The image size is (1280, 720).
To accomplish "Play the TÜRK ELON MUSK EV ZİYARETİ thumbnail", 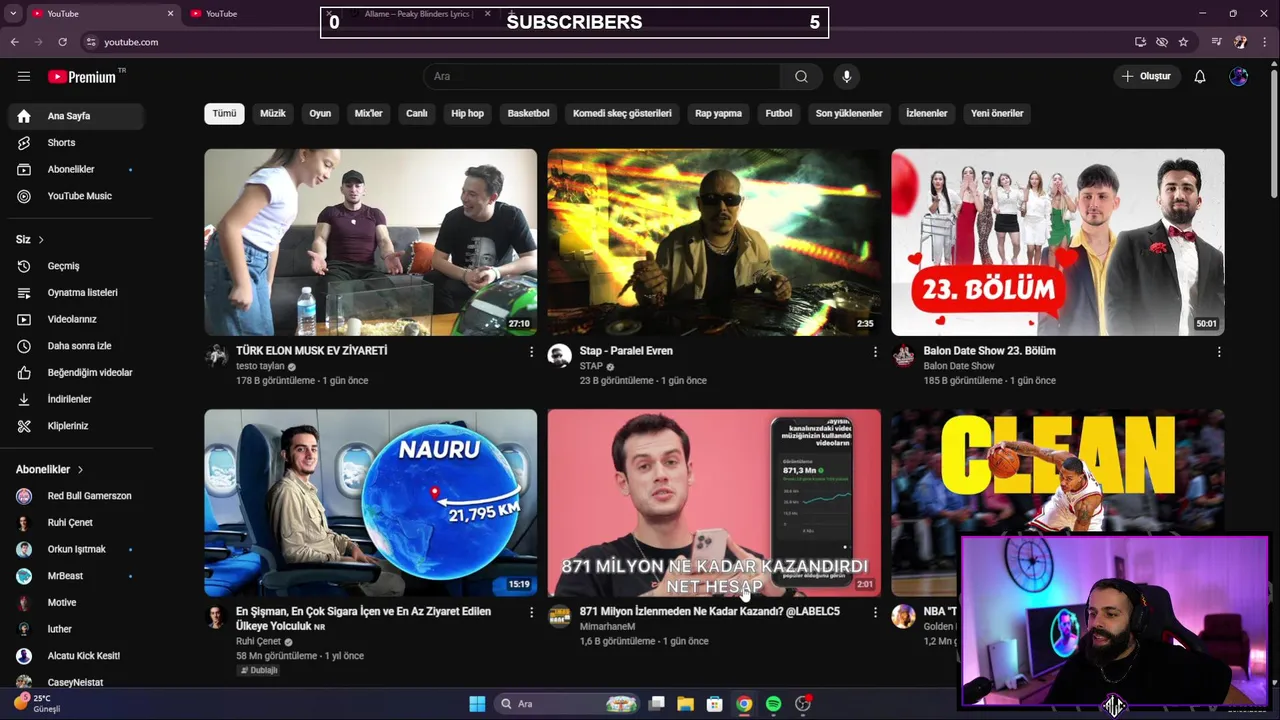I will pyautogui.click(x=370, y=242).
